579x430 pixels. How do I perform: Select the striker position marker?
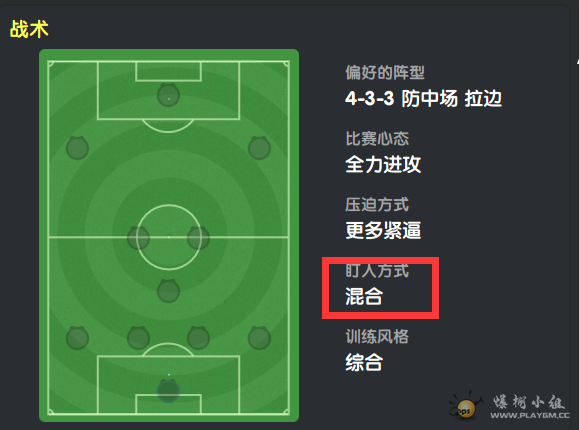pos(168,95)
